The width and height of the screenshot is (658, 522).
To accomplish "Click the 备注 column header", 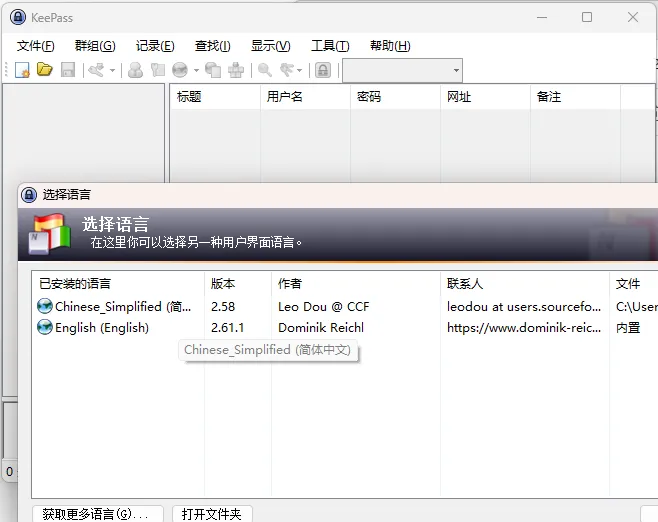I will pyautogui.click(x=575, y=97).
